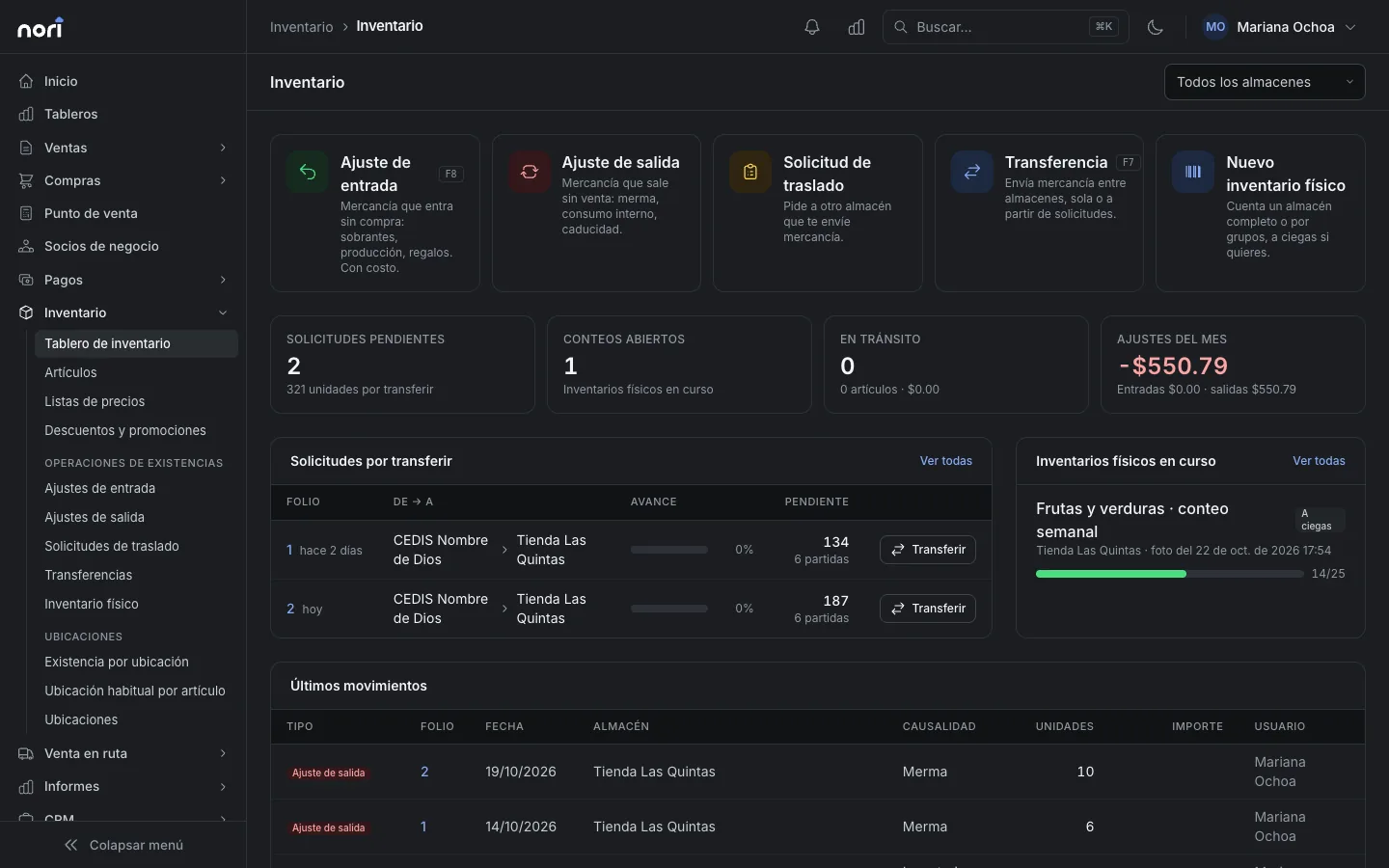The image size is (1389, 868).
Task: Click the Transferencia arrows icon
Action: point(972,172)
